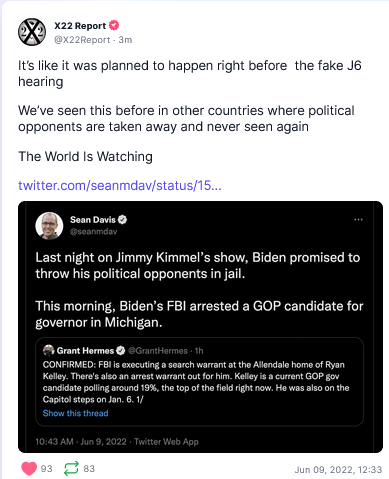This screenshot has width=389, height=479.
Task: Click the '10:43 AM · Jun 9, 2022' tweet time
Action: (81, 442)
